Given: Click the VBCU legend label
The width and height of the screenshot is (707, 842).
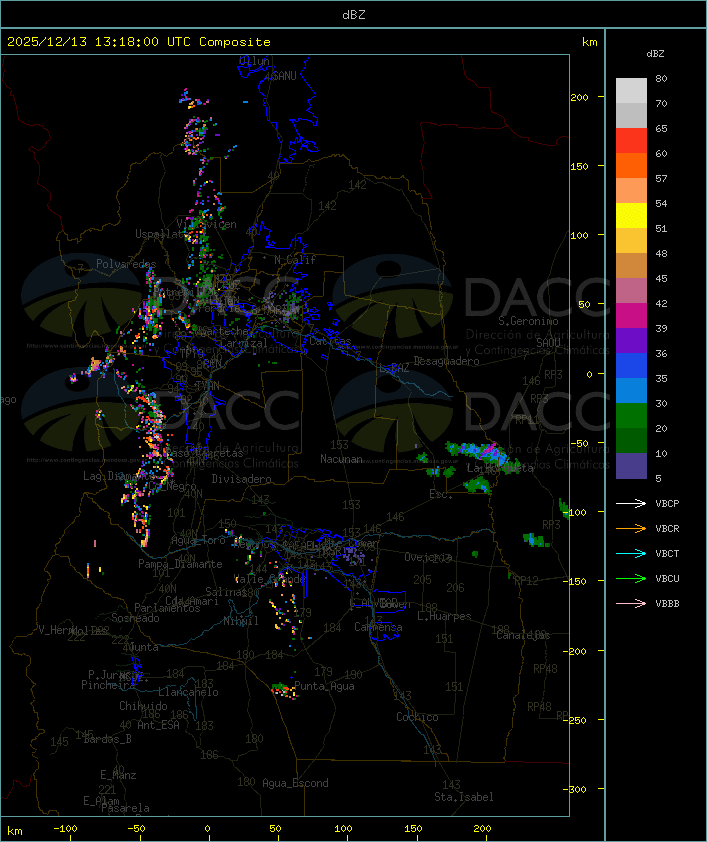Looking at the screenshot, I should point(667,578).
